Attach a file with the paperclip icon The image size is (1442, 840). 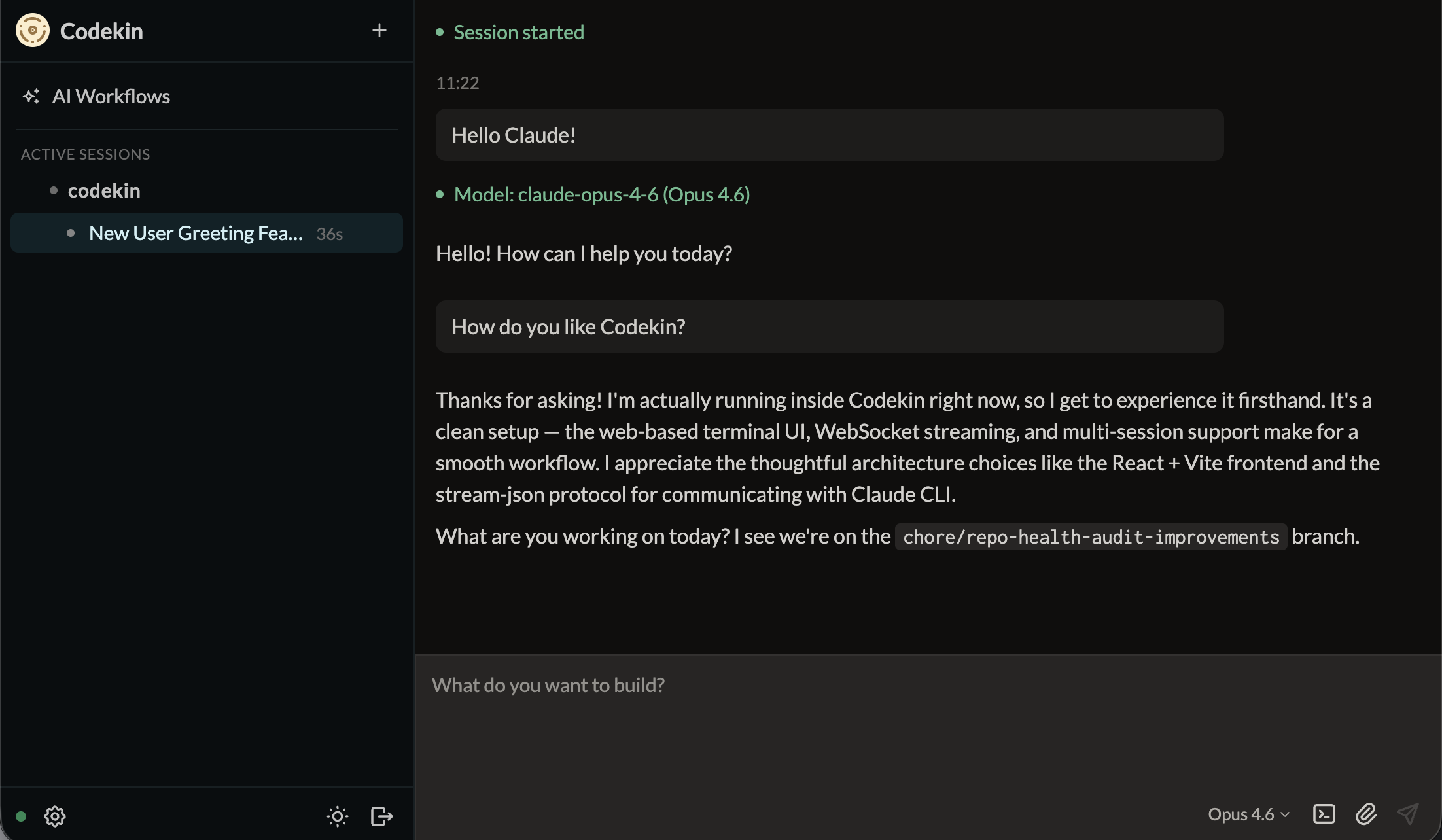point(1366,814)
